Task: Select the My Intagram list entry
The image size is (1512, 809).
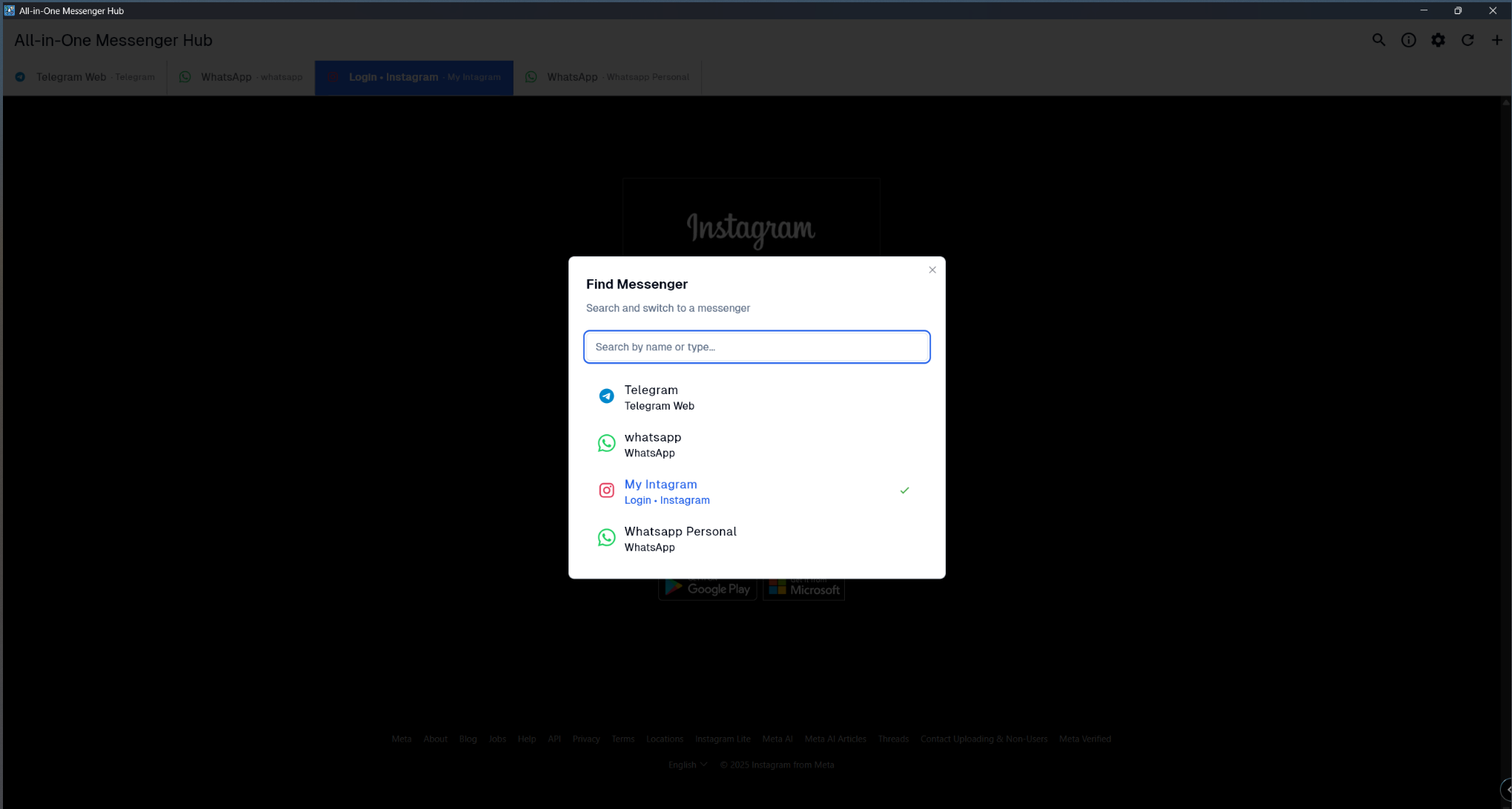Action: 757,491
